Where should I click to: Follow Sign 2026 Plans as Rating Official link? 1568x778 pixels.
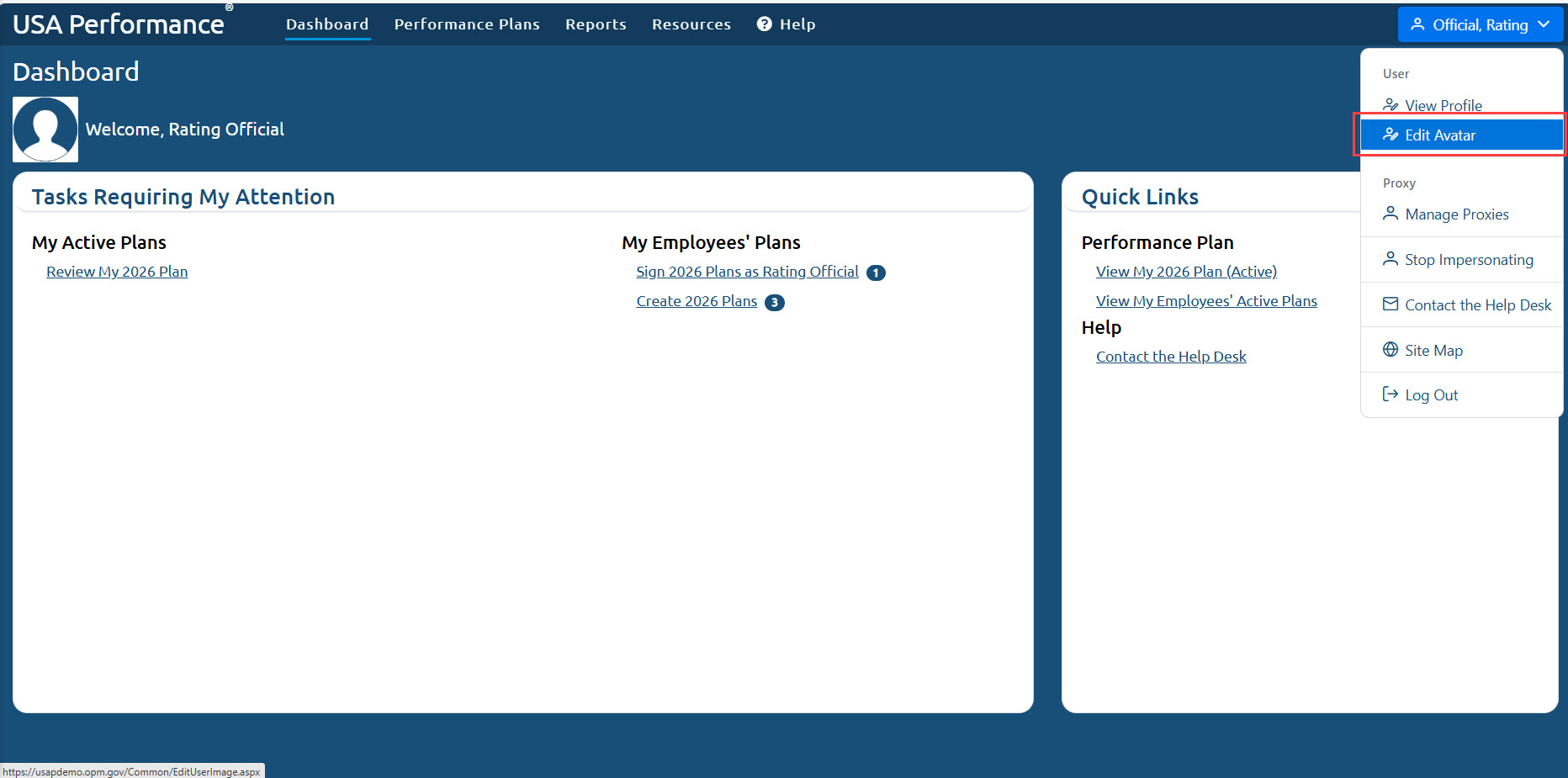click(747, 272)
